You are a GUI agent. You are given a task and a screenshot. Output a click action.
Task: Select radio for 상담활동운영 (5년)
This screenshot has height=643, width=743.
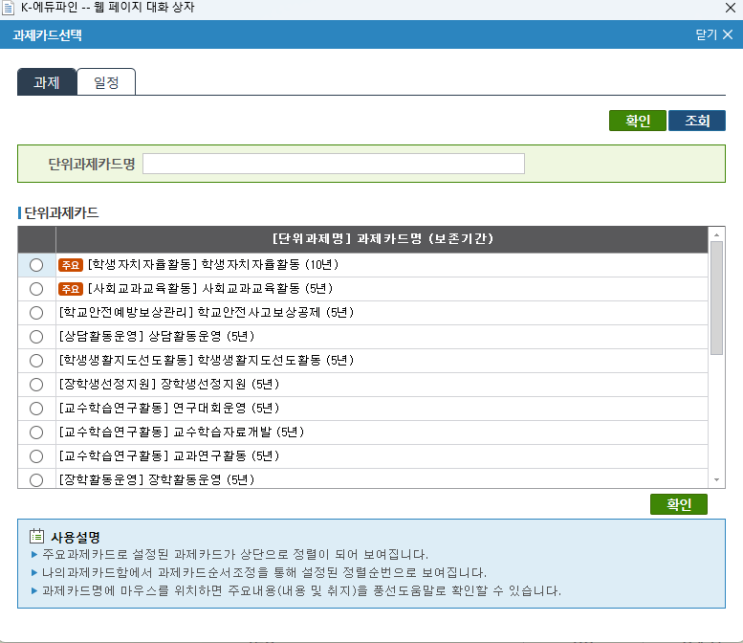tap(36, 336)
